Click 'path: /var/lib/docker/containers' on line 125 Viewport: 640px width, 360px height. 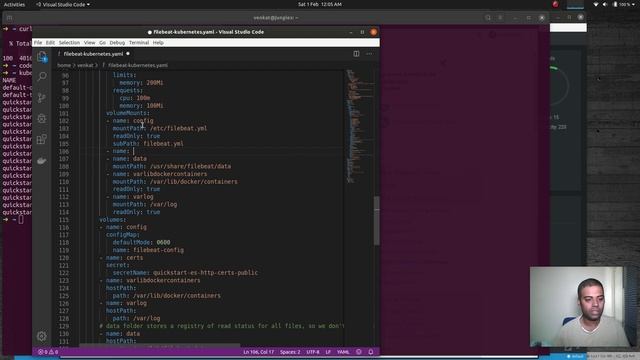[x=167, y=296]
